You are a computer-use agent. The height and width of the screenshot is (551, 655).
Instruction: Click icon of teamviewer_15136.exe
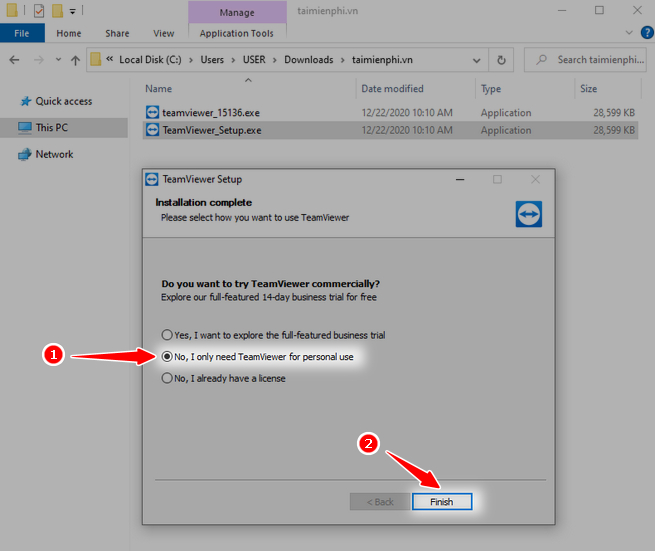tap(152, 112)
